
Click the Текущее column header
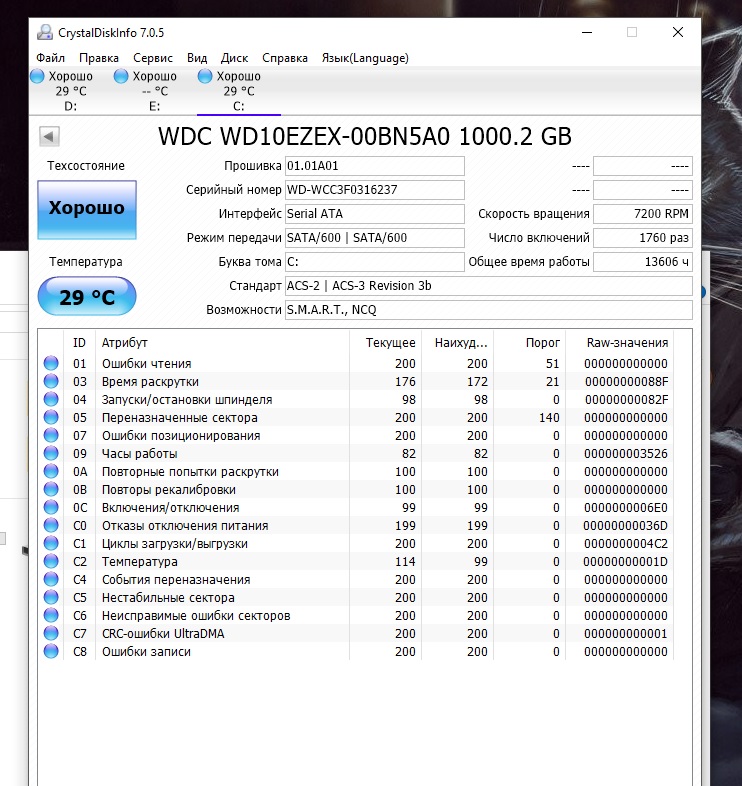[386, 343]
